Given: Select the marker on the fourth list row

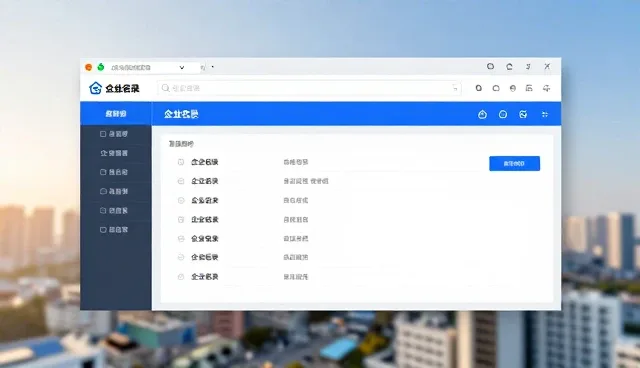Looking at the screenshot, I should click(x=181, y=219).
